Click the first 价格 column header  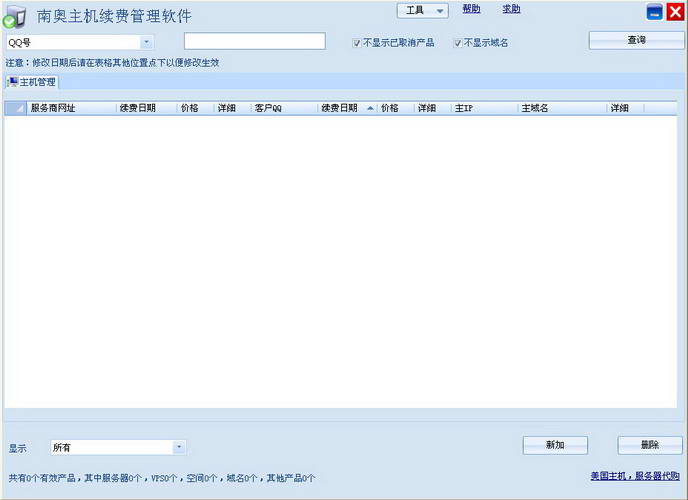point(196,108)
